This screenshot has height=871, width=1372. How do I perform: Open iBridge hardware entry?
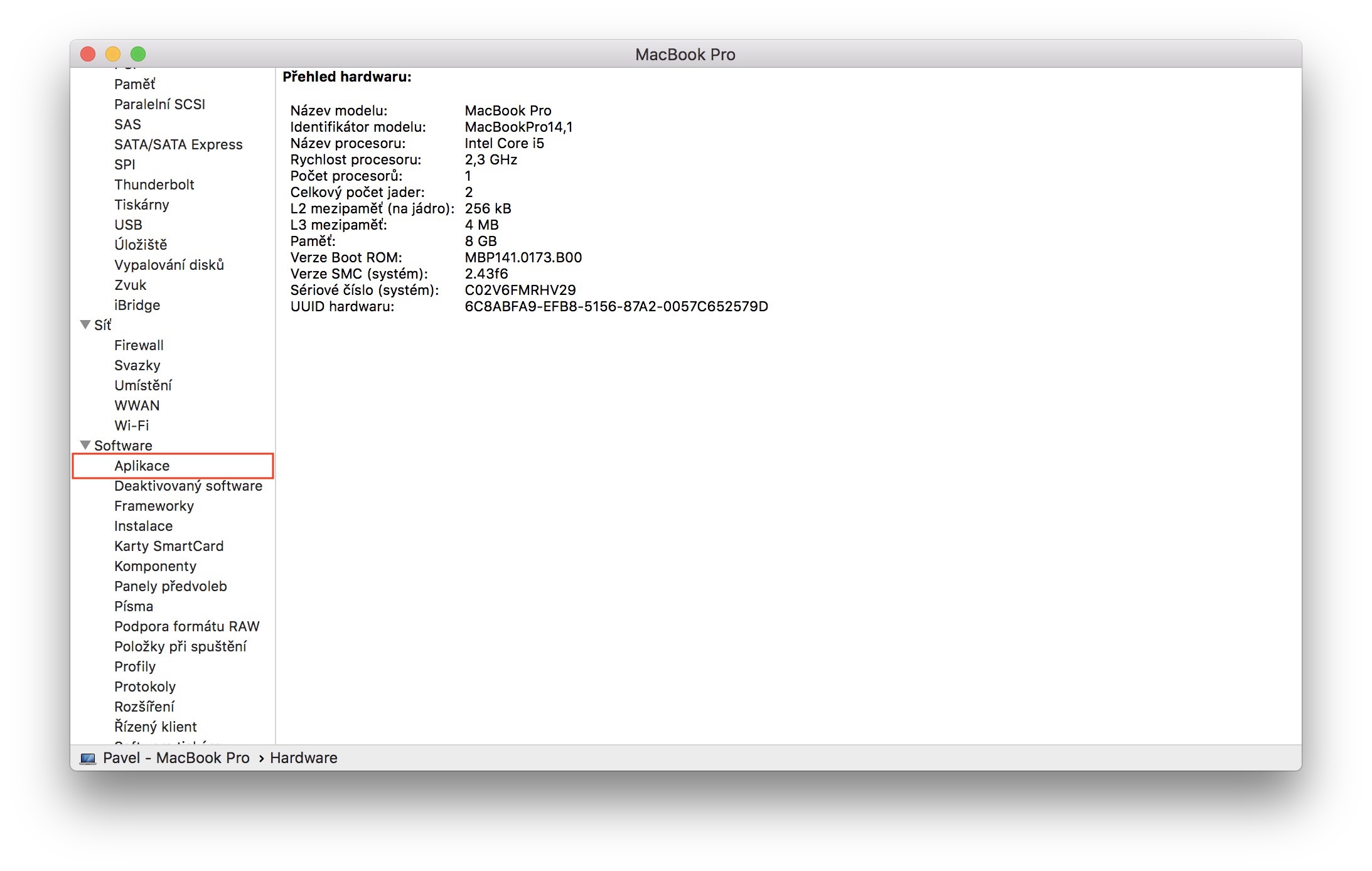pyautogui.click(x=137, y=305)
